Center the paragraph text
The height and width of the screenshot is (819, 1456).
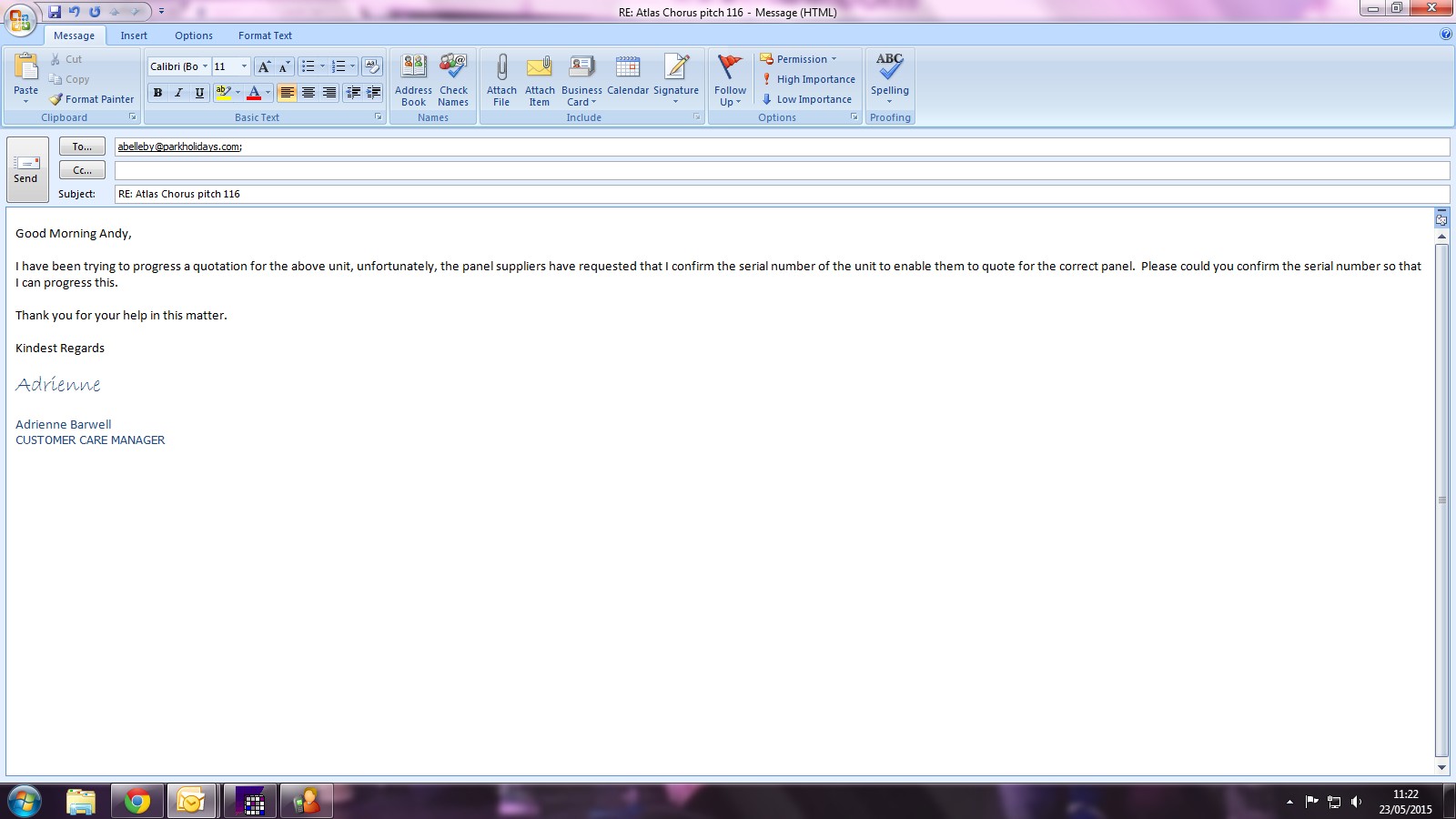point(308,93)
